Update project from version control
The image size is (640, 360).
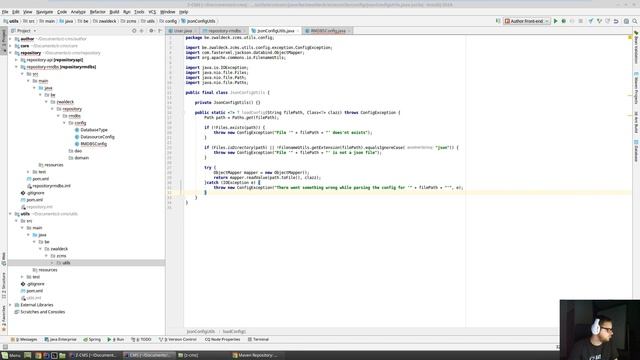591,21
